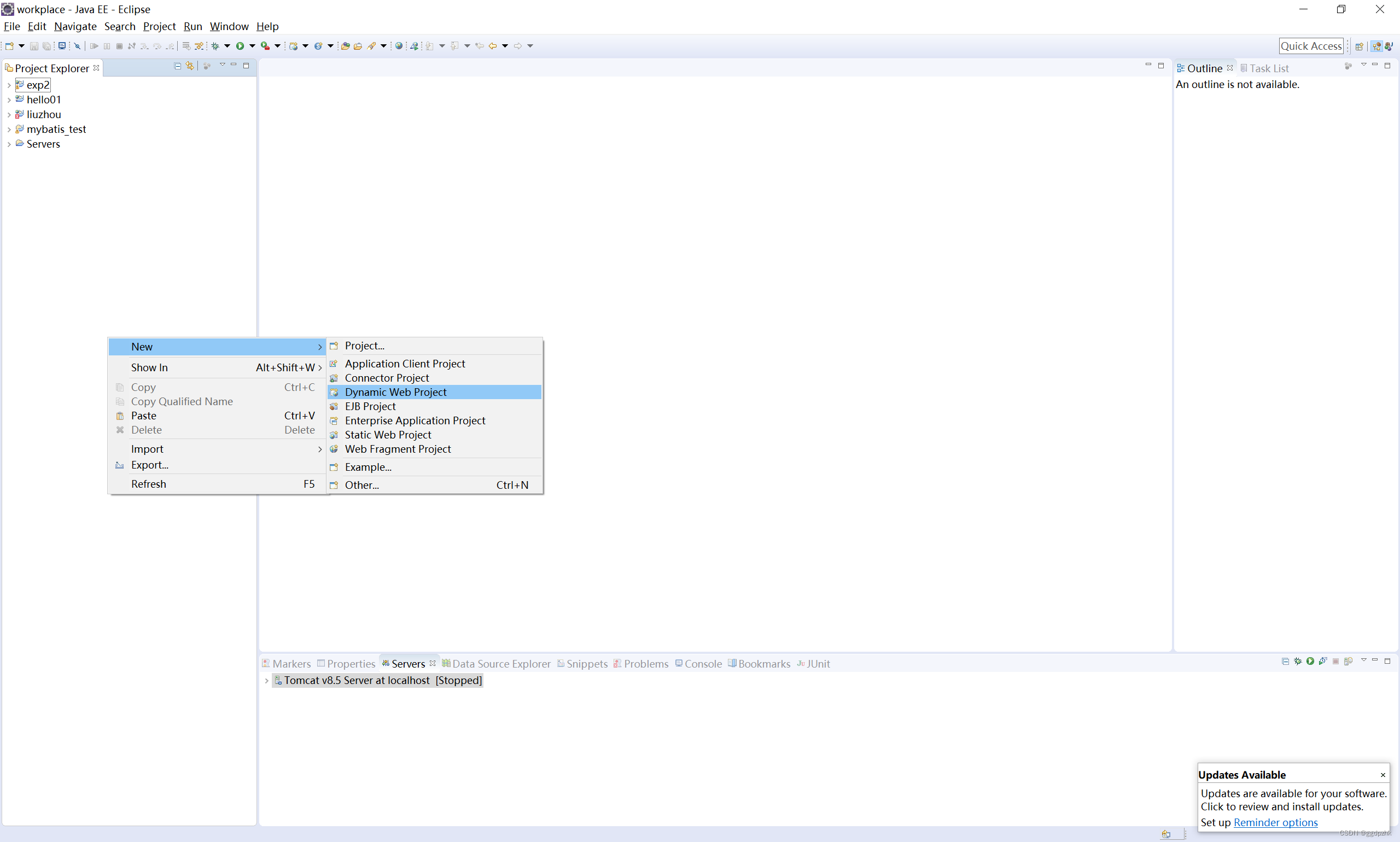1400x842 pixels.
Task: Click the Terminate debug square icon
Action: pyautogui.click(x=119, y=46)
